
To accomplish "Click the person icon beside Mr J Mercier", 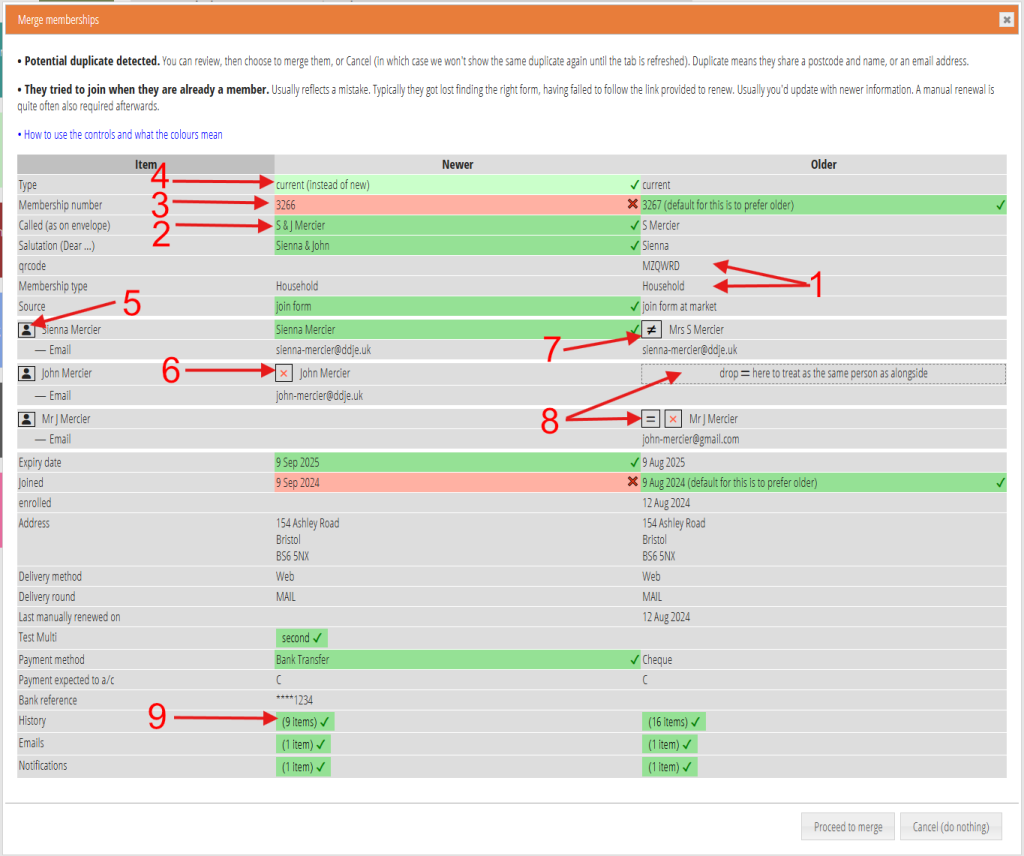I will pos(27,419).
